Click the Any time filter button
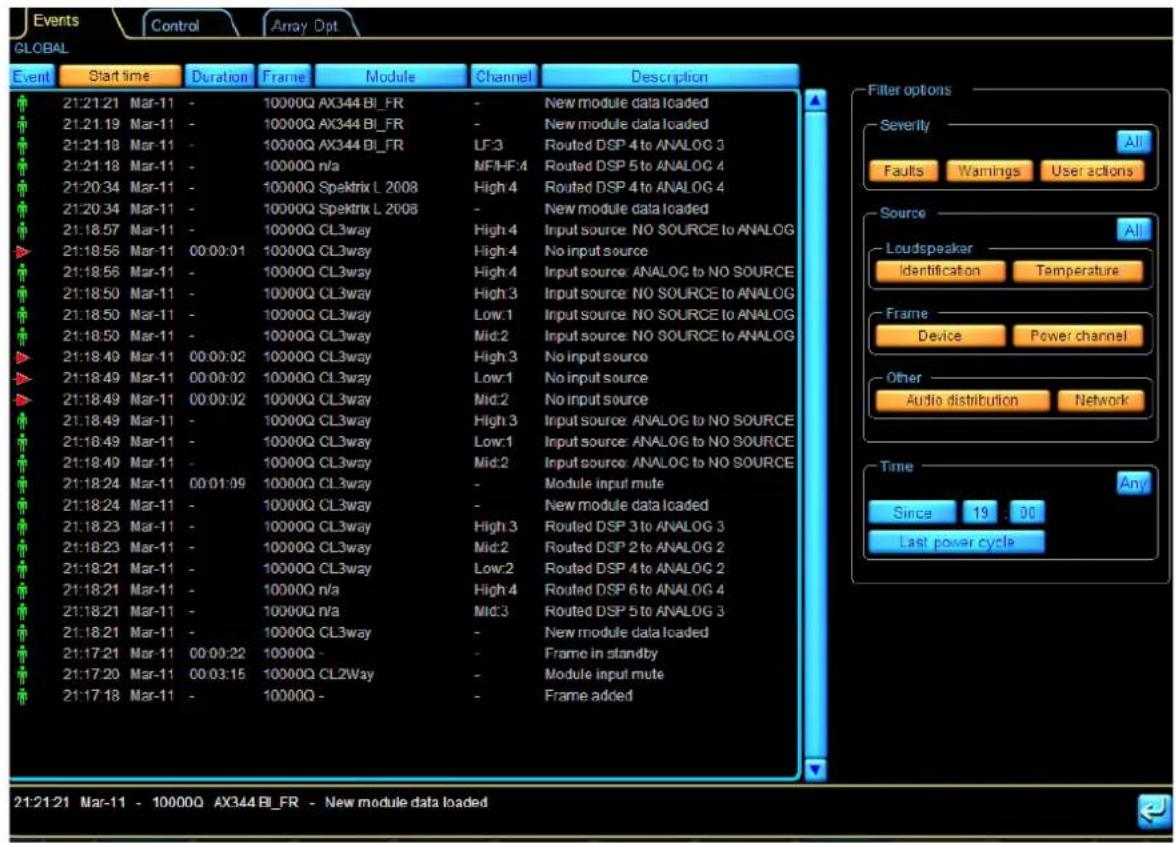The image size is (1176, 843). [x=1132, y=484]
